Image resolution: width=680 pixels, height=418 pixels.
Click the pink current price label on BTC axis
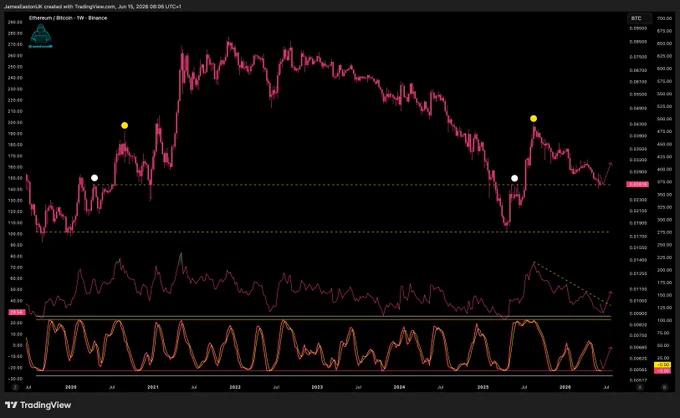pyautogui.click(x=638, y=184)
